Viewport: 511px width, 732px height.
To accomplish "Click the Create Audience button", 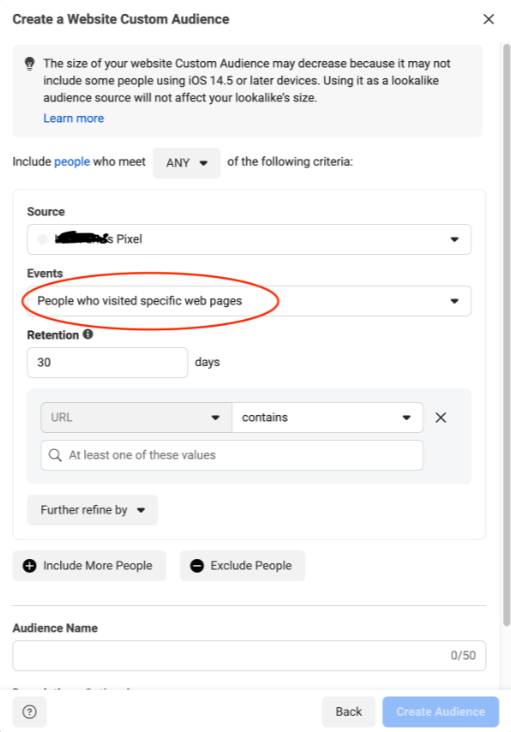I will point(441,711).
